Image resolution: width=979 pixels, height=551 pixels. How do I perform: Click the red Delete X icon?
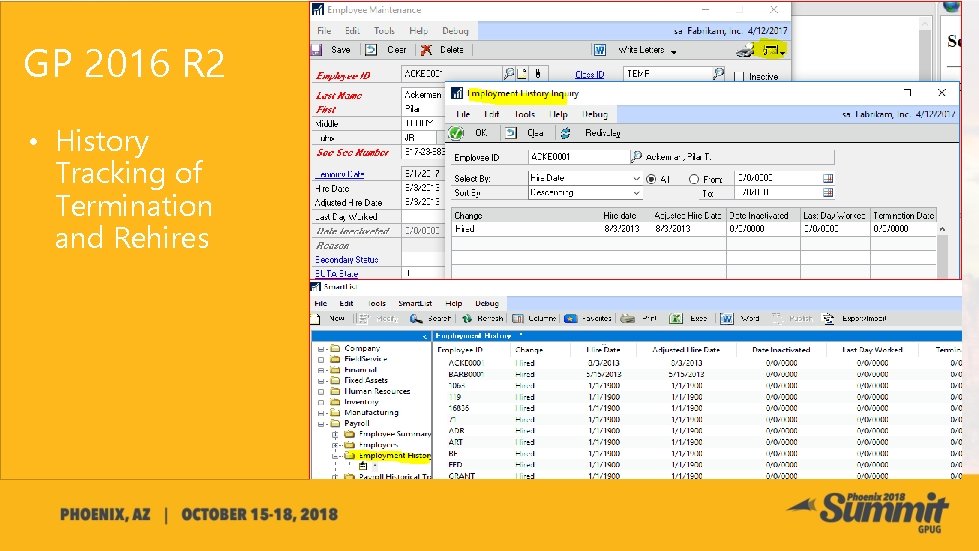point(426,50)
